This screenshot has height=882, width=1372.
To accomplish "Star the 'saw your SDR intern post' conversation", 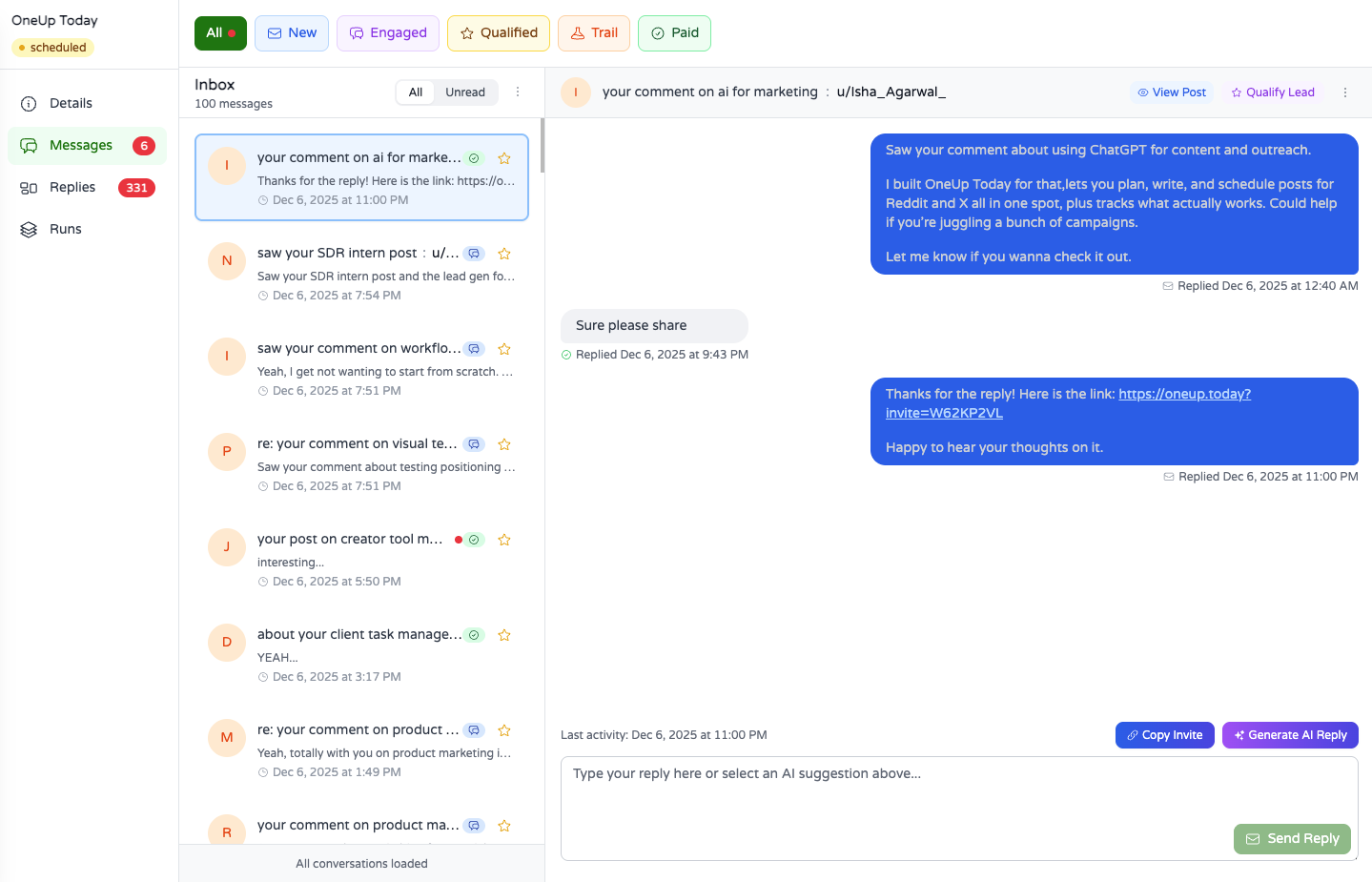I will [x=504, y=254].
